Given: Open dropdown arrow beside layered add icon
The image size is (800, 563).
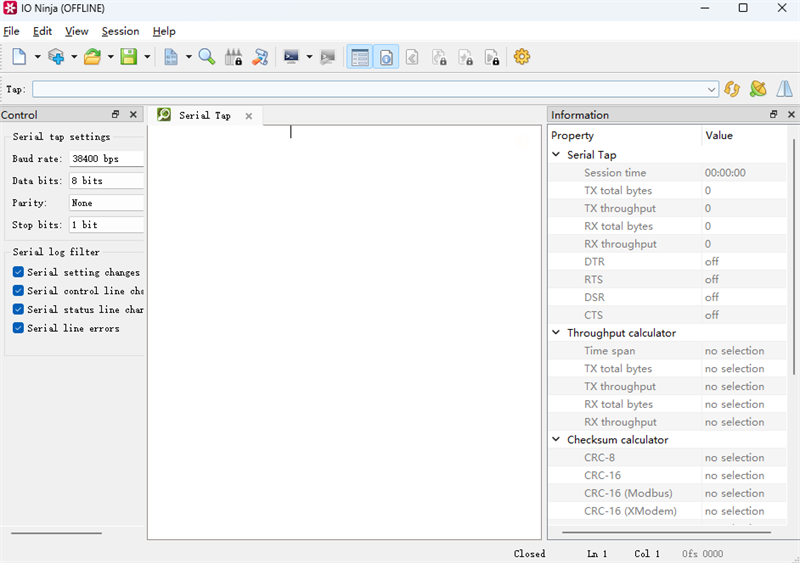Looking at the screenshot, I should [74, 57].
